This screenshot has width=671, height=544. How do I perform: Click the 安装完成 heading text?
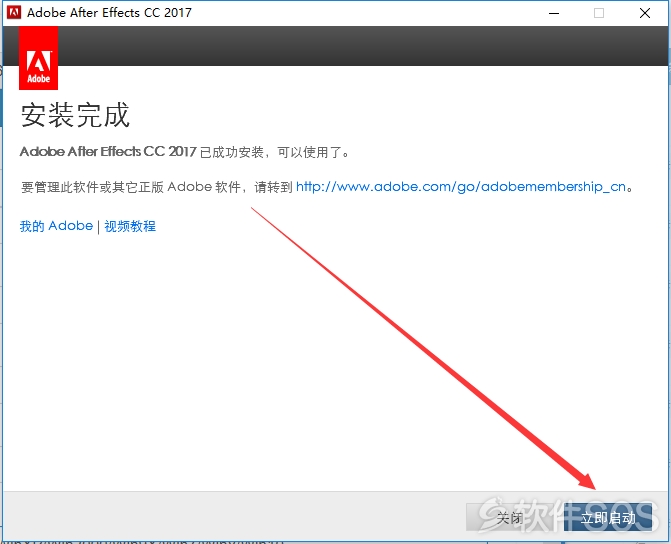[x=75, y=115]
